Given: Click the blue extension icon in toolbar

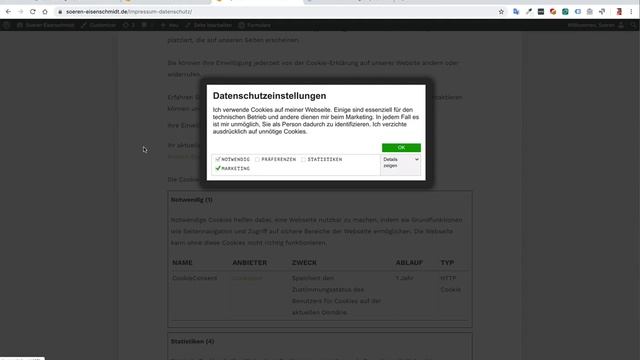Looking at the screenshot, I should (578, 12).
